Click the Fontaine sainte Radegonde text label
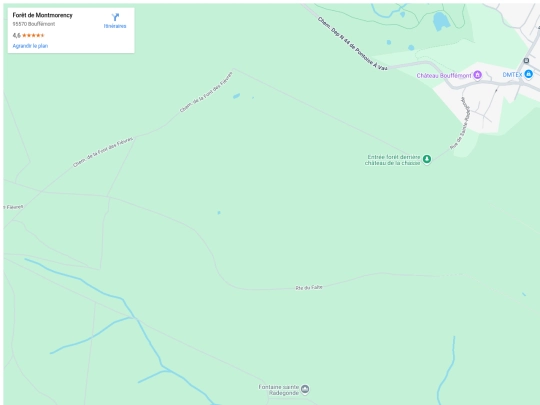 click(279, 390)
